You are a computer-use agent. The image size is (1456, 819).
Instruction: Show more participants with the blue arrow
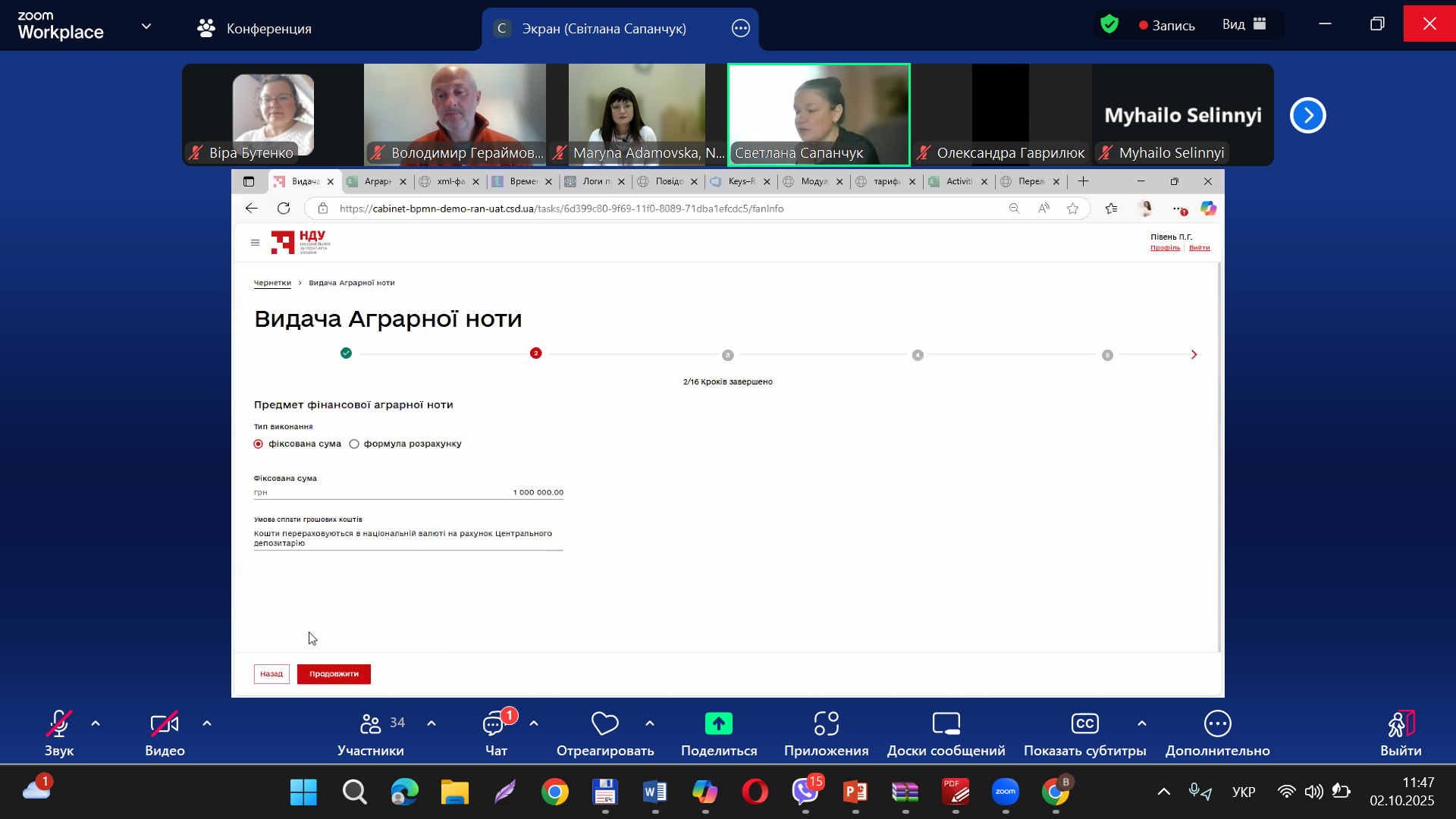[x=1307, y=115]
